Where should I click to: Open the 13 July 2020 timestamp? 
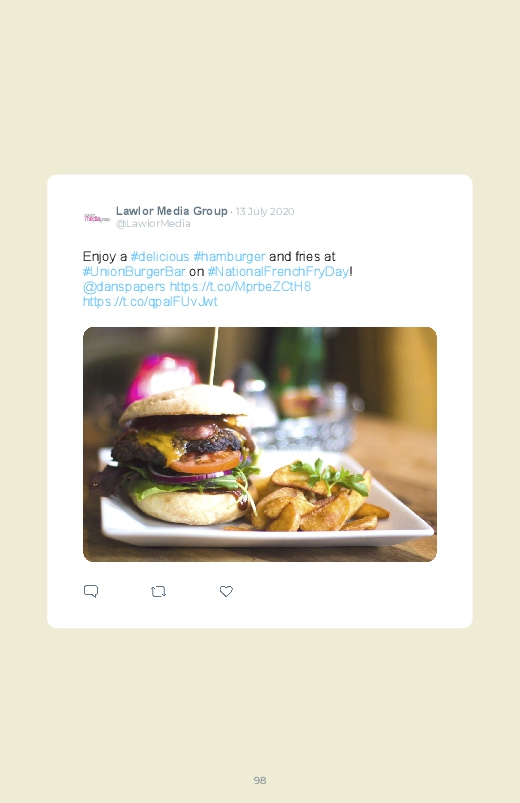(265, 212)
